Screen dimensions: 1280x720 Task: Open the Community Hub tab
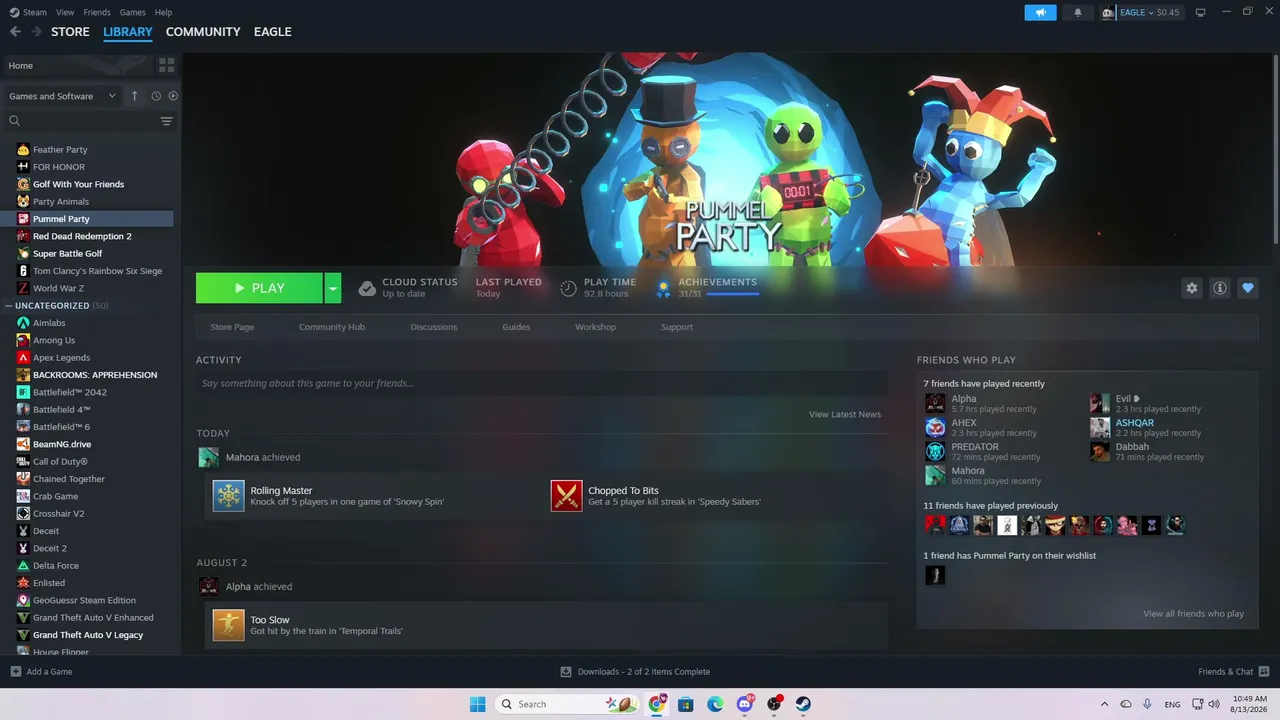[332, 327]
